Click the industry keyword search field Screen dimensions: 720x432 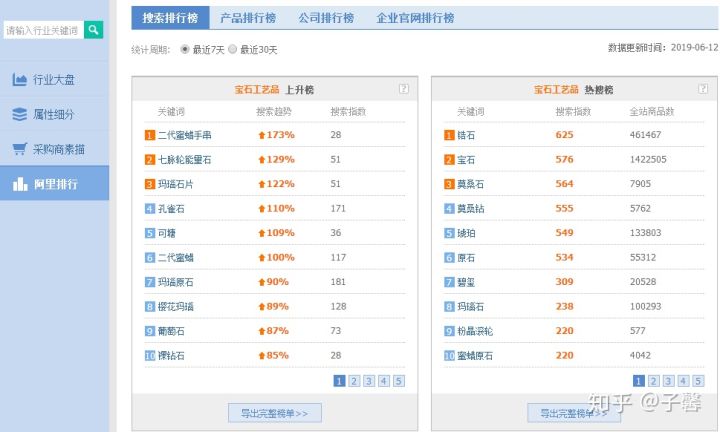click(44, 30)
